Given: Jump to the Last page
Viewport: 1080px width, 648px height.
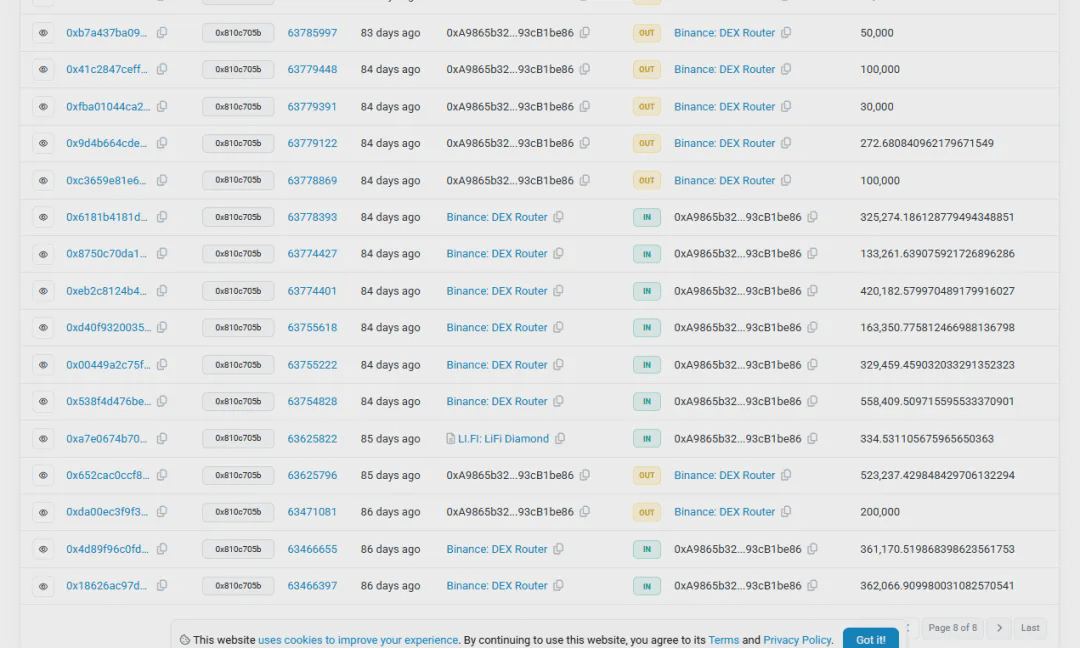Looking at the screenshot, I should 1030,628.
